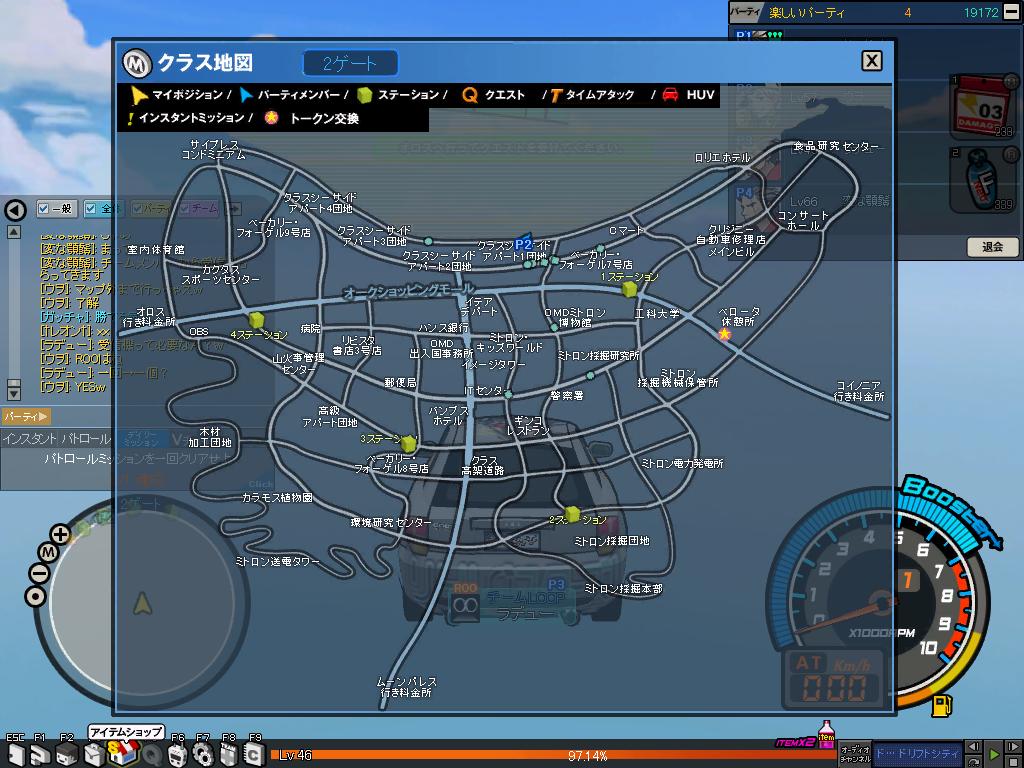The width and height of the screenshot is (1024, 768).
Task: Open the パーティ chat channel selector
Action: [26, 416]
